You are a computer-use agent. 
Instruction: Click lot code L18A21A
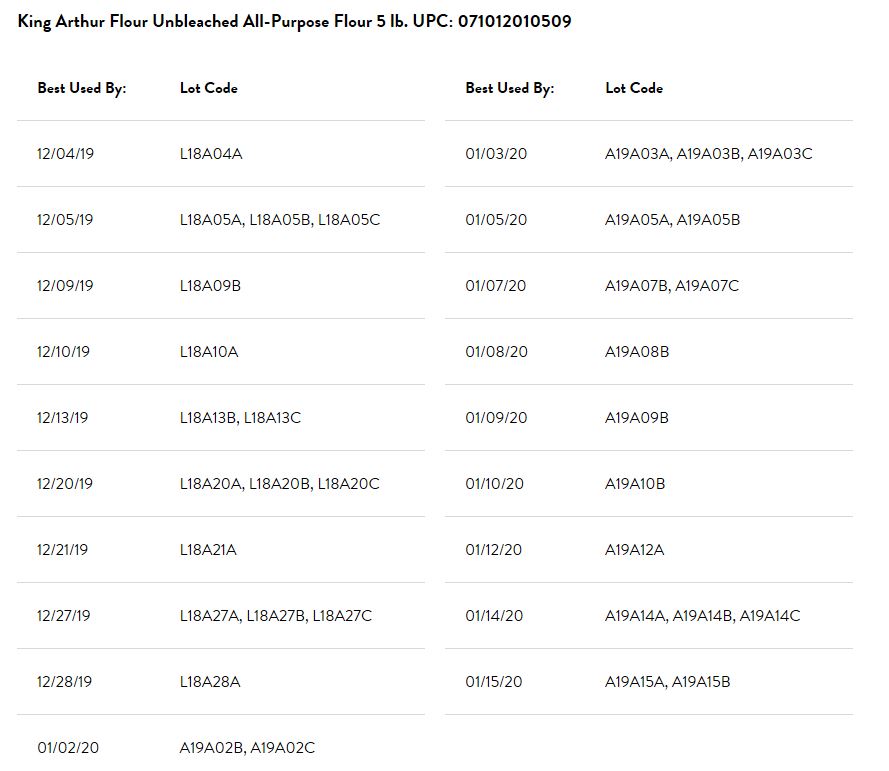(x=208, y=550)
